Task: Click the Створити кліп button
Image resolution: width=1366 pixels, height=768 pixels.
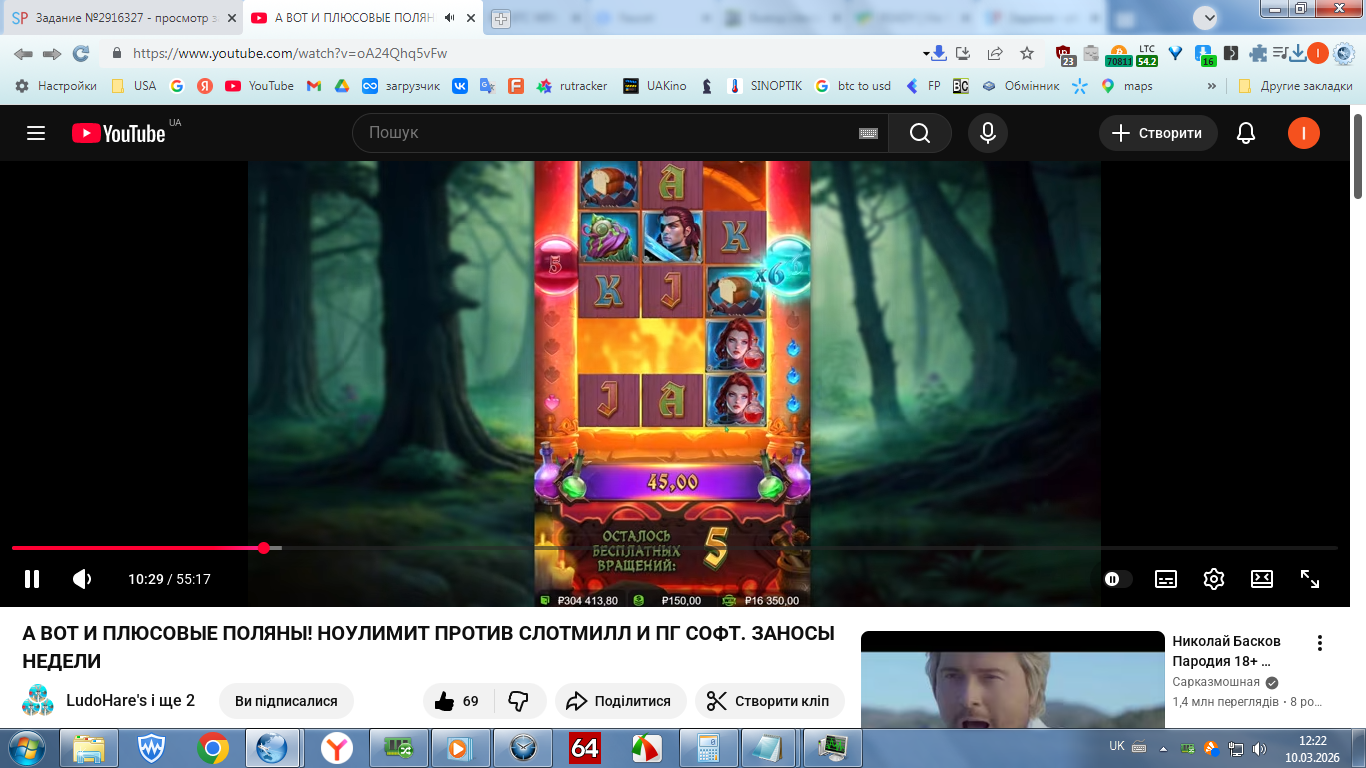Action: pos(770,701)
